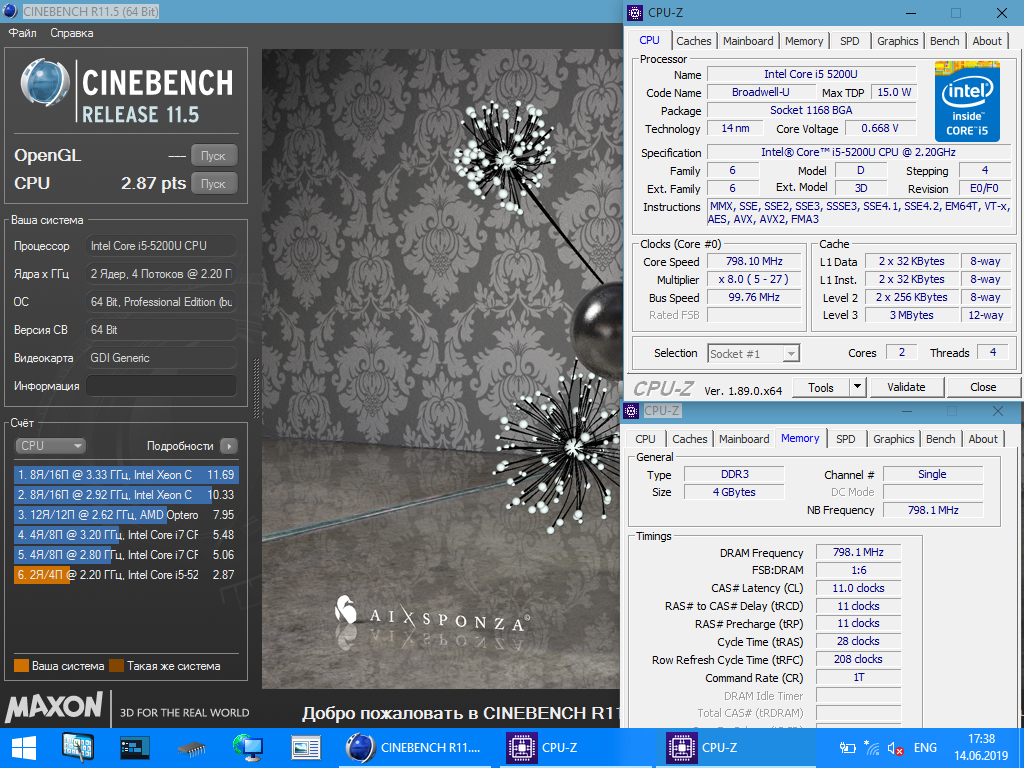Click the rendered Cinebench scene image
1024x768 pixels.
click(441, 369)
